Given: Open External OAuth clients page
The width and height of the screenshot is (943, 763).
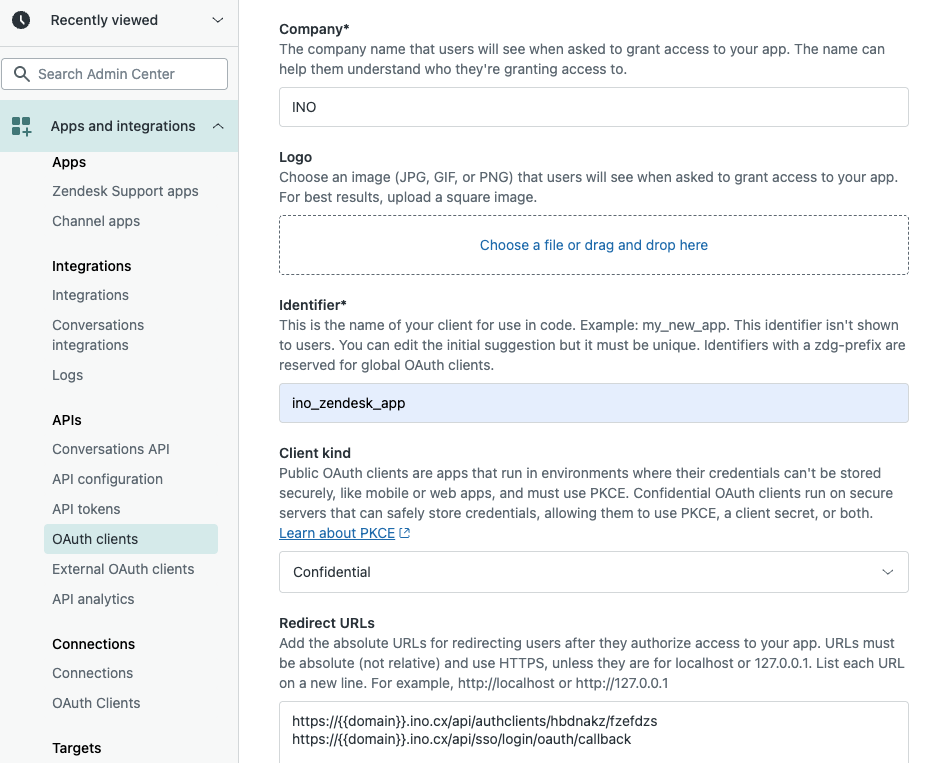Looking at the screenshot, I should 123,569.
